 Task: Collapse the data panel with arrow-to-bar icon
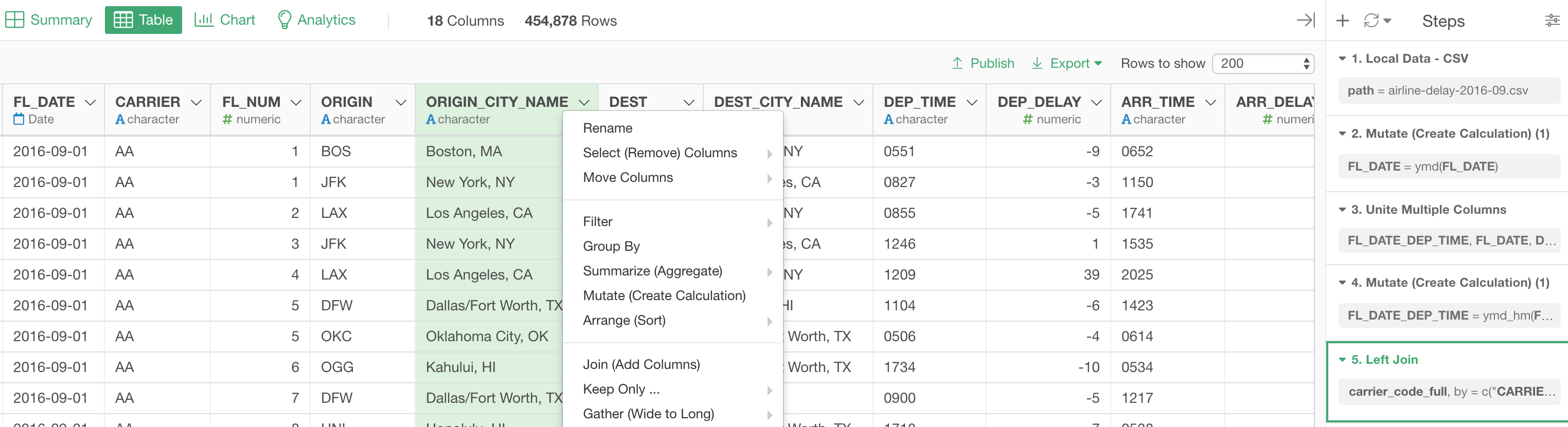pyautogui.click(x=1305, y=21)
